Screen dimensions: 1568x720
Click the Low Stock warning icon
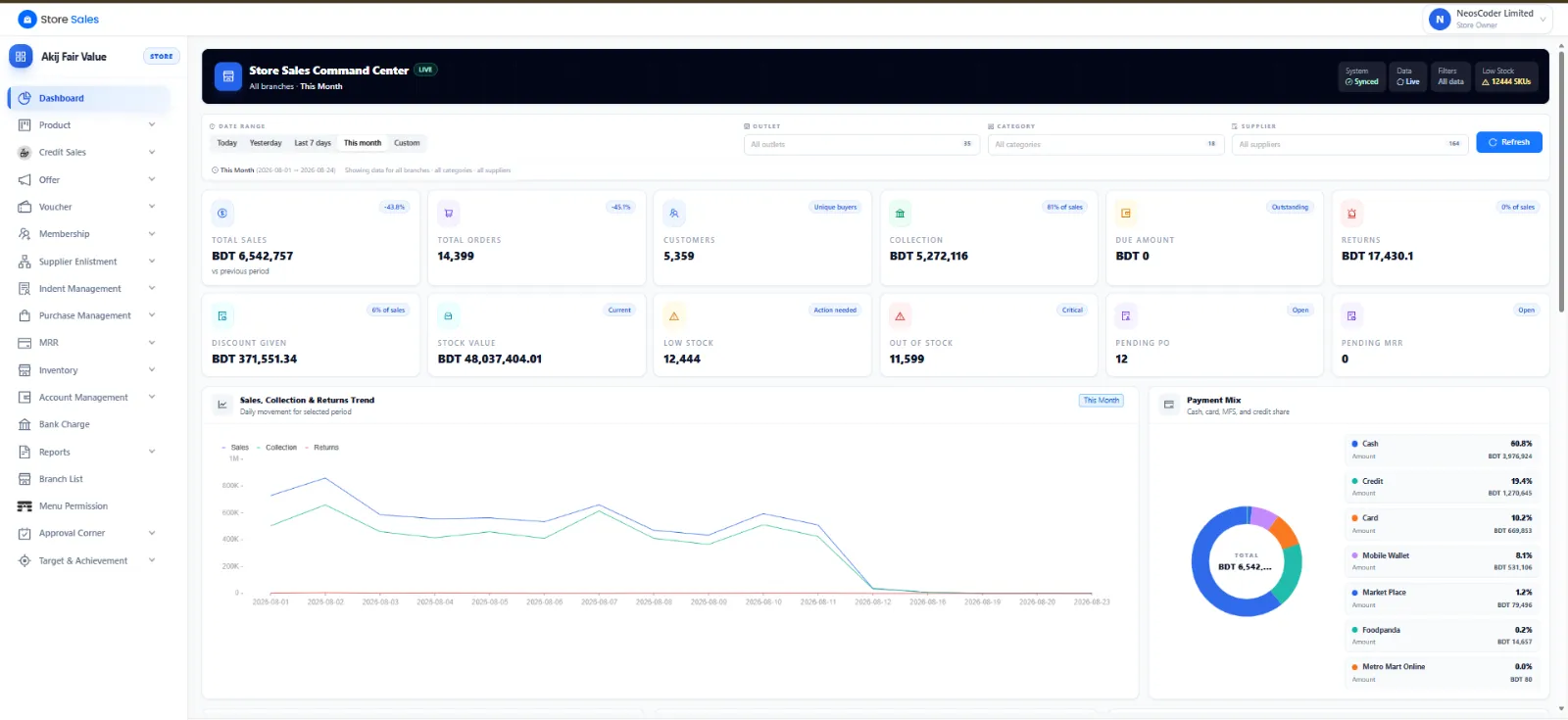tap(674, 315)
